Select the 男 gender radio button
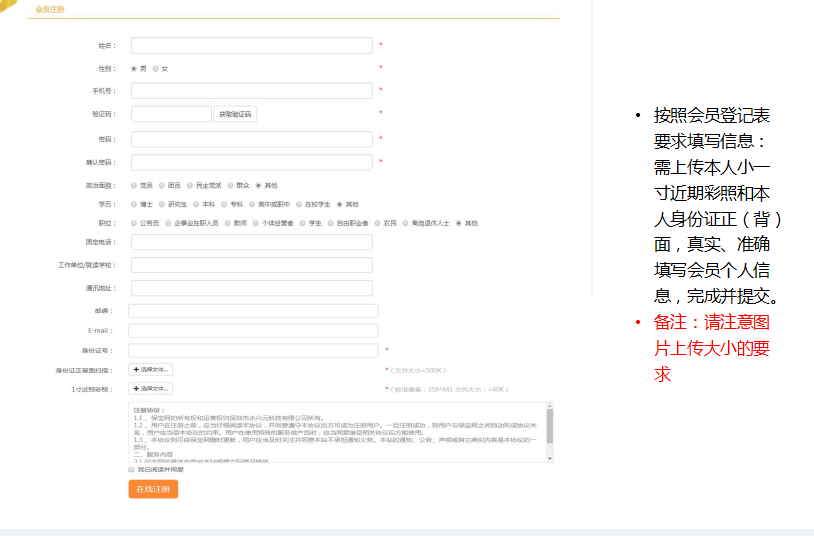814x536 pixels. (134, 68)
